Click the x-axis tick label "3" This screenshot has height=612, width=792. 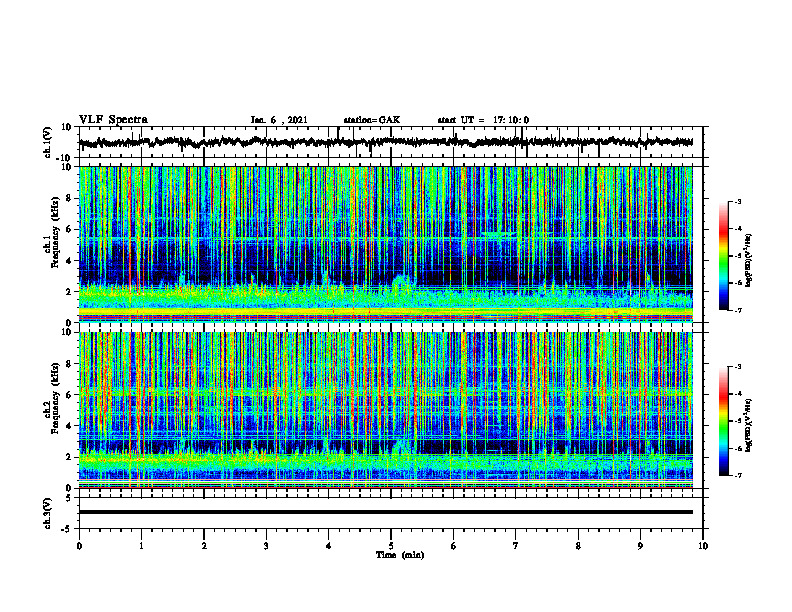pyautogui.click(x=266, y=546)
